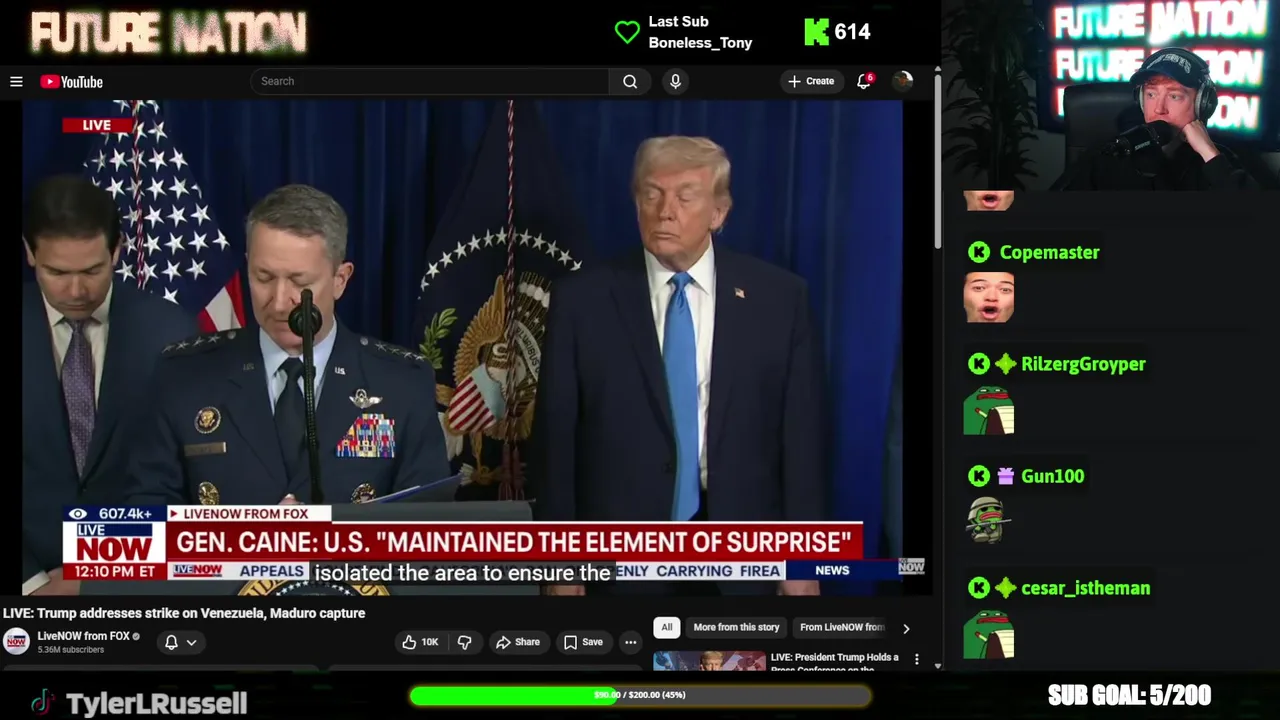The width and height of the screenshot is (1280, 720).
Task: Click the TikTok logo beside TylerLRussell
Action: [x=41, y=701]
